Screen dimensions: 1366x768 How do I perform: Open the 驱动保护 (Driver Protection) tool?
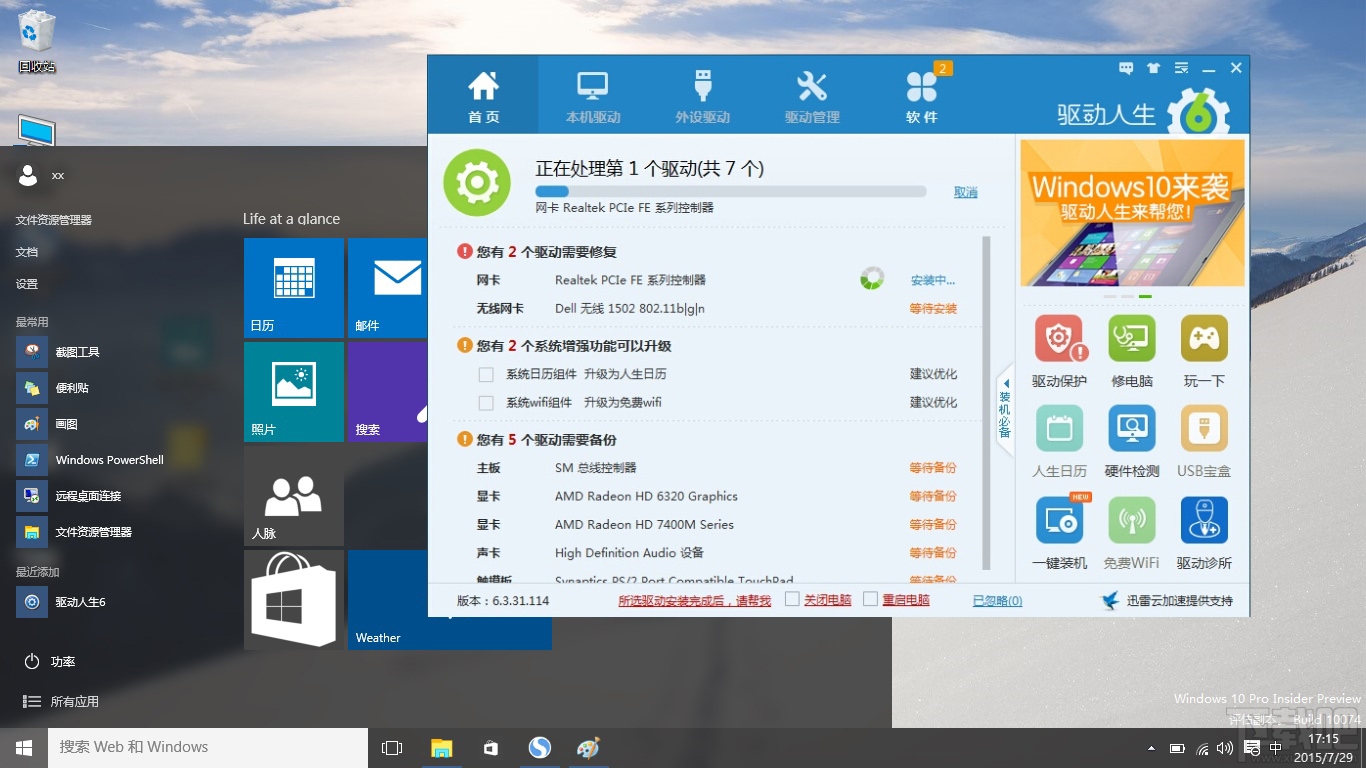[1059, 339]
